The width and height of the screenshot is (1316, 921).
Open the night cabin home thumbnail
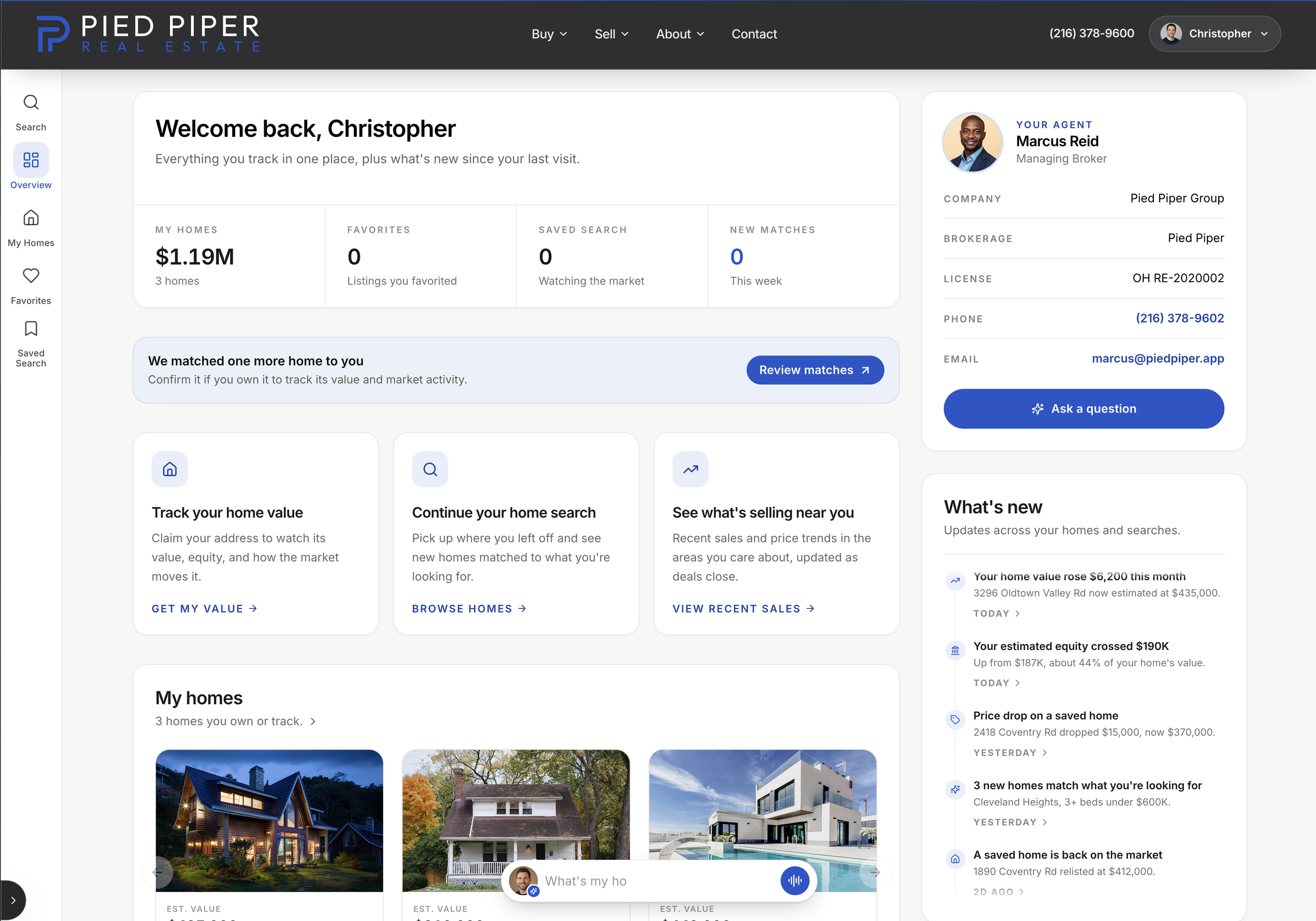(270, 820)
